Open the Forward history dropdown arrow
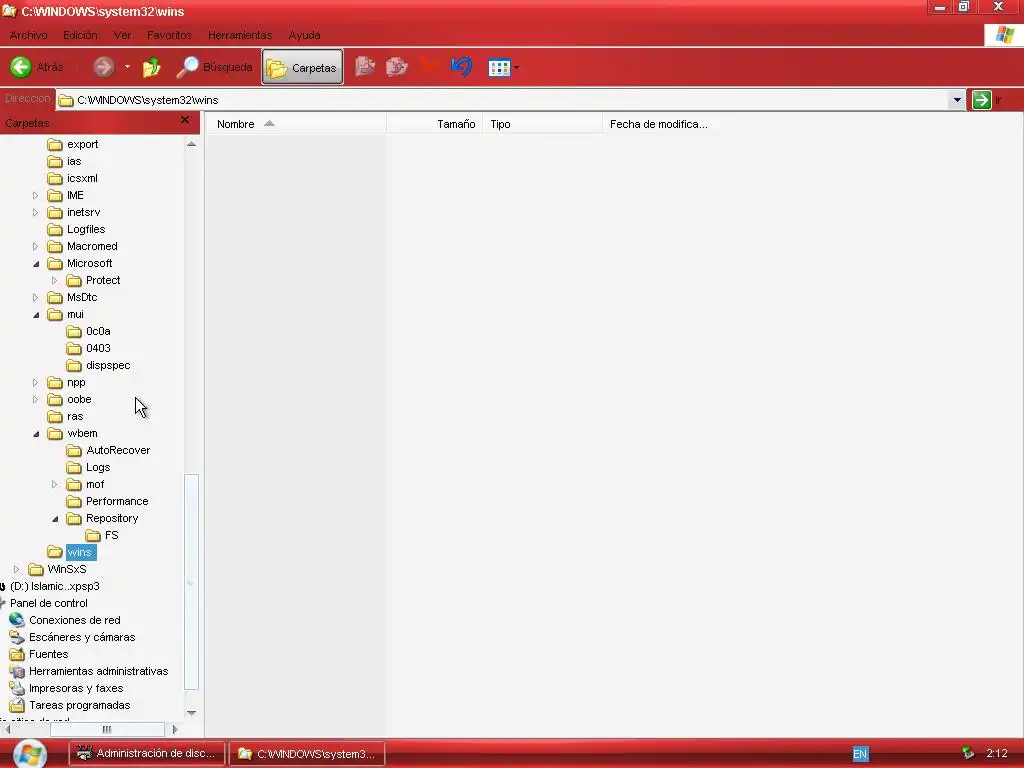The image size is (1024, 768). [127, 67]
